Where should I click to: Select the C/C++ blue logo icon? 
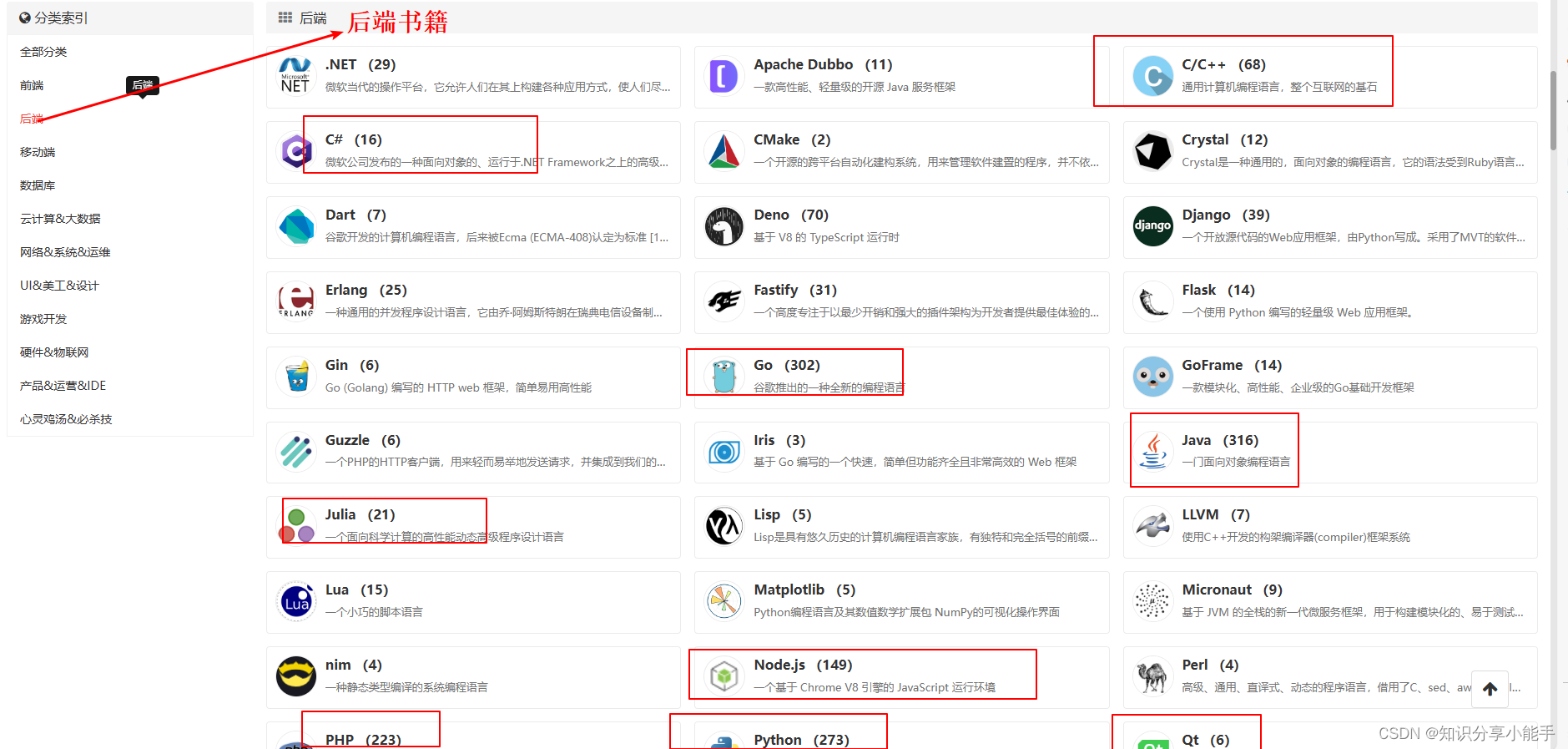[1152, 76]
